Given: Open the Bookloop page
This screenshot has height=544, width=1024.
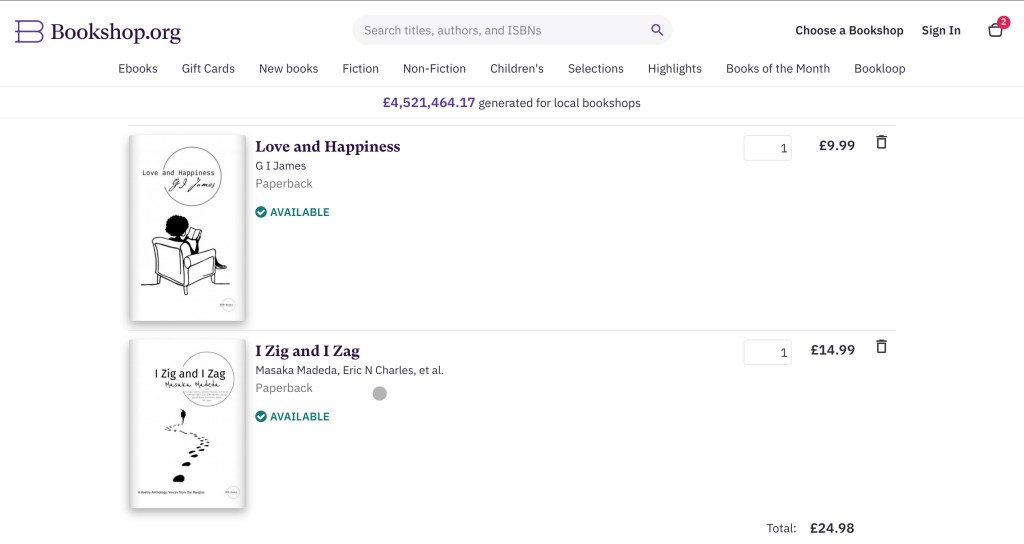Looking at the screenshot, I should 879,69.
